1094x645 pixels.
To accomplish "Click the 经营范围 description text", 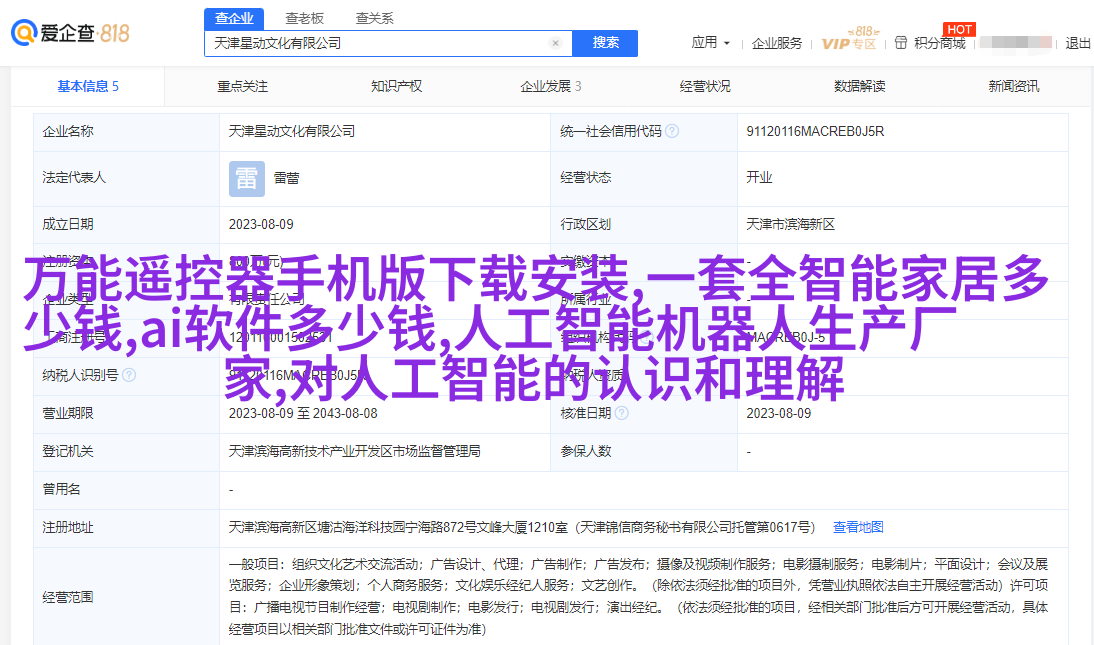I will point(638,597).
